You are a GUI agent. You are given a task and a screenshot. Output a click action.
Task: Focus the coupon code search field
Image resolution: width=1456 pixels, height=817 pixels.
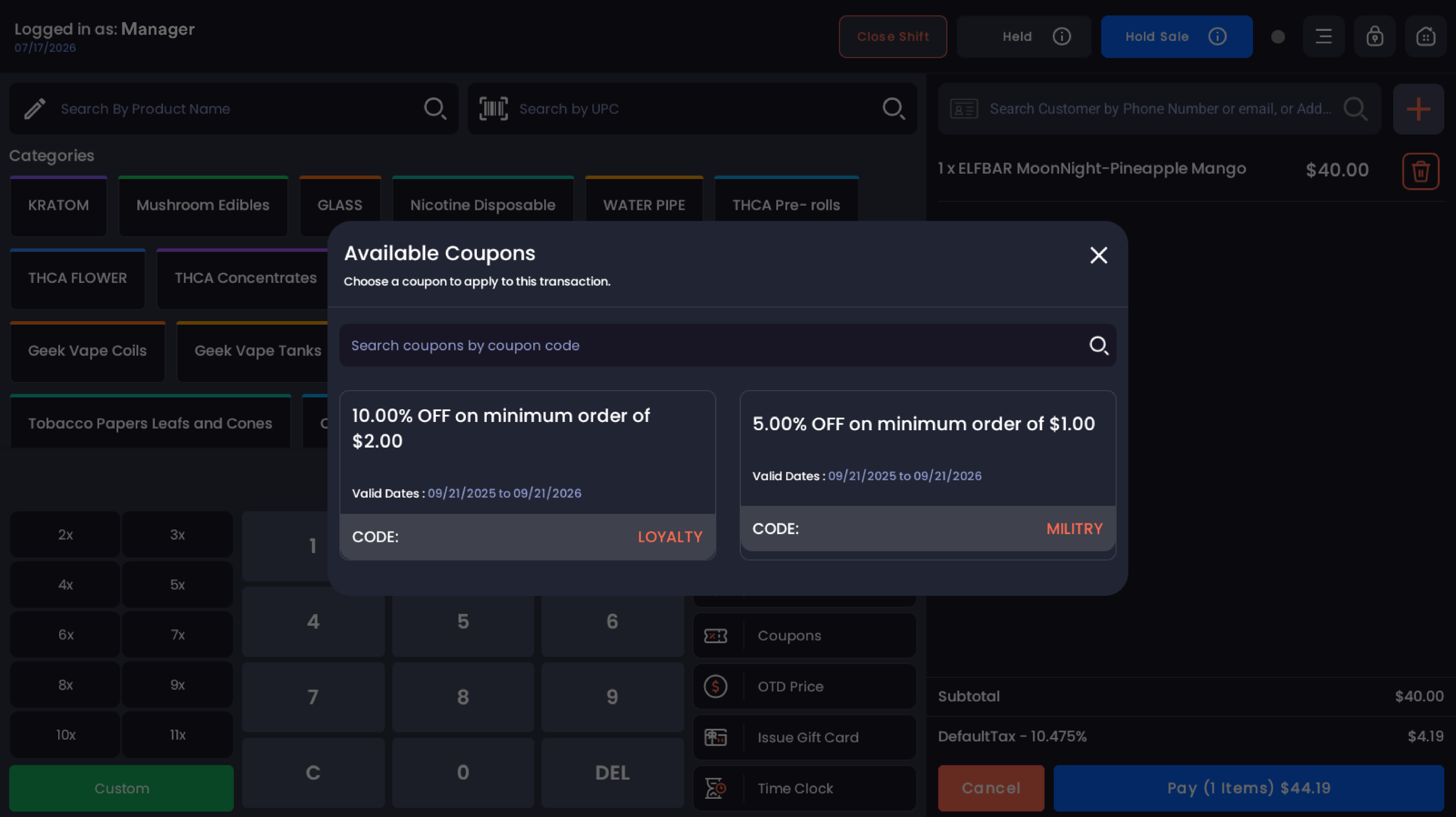(728, 345)
